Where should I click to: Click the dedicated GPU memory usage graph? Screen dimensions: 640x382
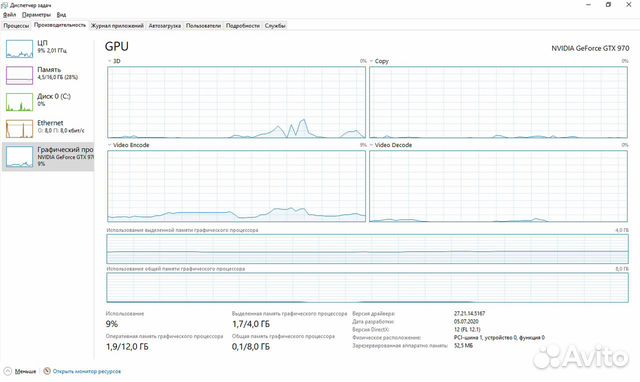tap(367, 249)
